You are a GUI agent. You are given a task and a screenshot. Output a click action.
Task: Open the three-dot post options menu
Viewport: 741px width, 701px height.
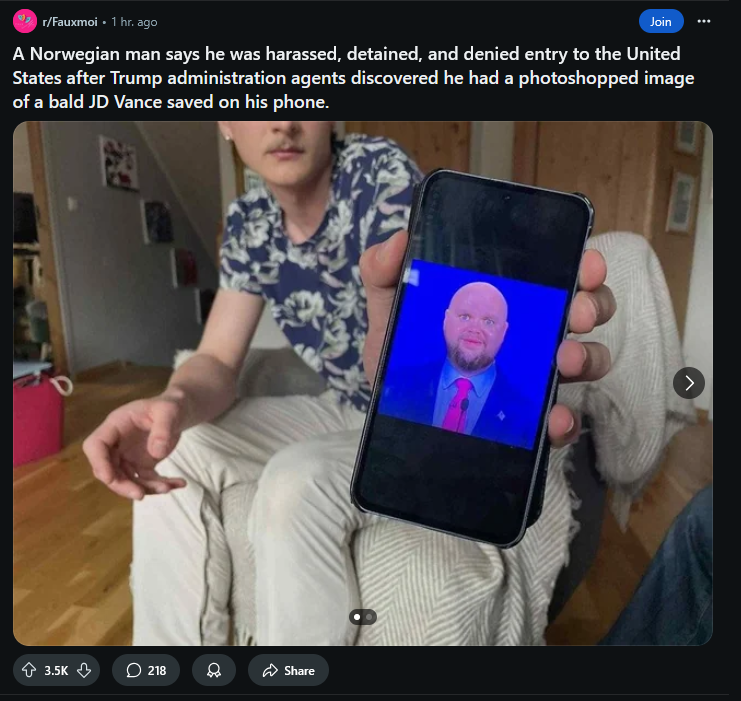[x=704, y=21]
